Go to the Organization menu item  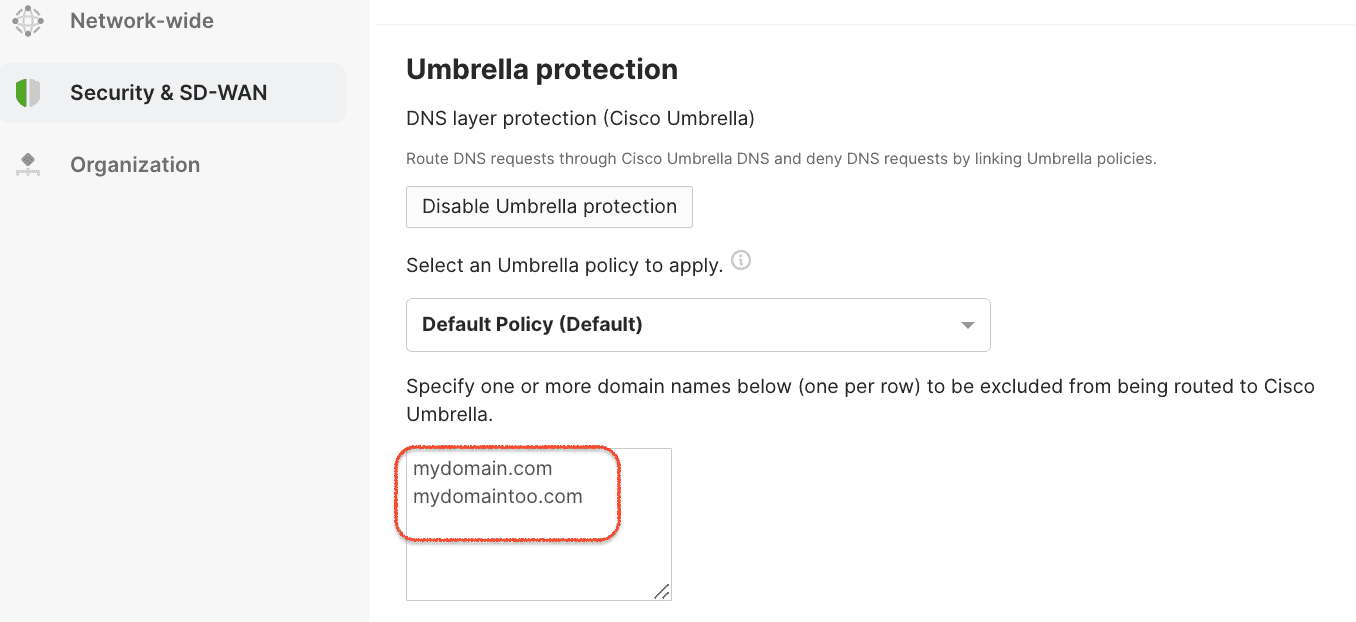coord(135,164)
